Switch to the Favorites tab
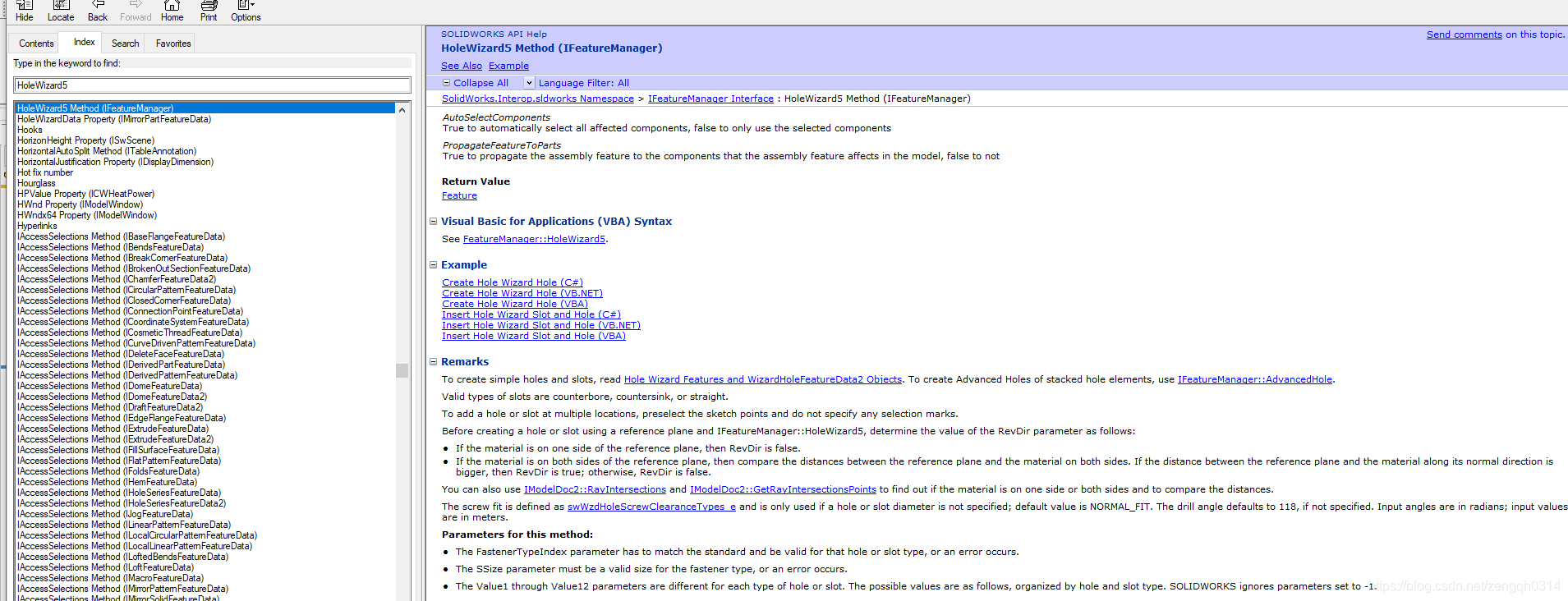The image size is (1568, 601). click(173, 44)
